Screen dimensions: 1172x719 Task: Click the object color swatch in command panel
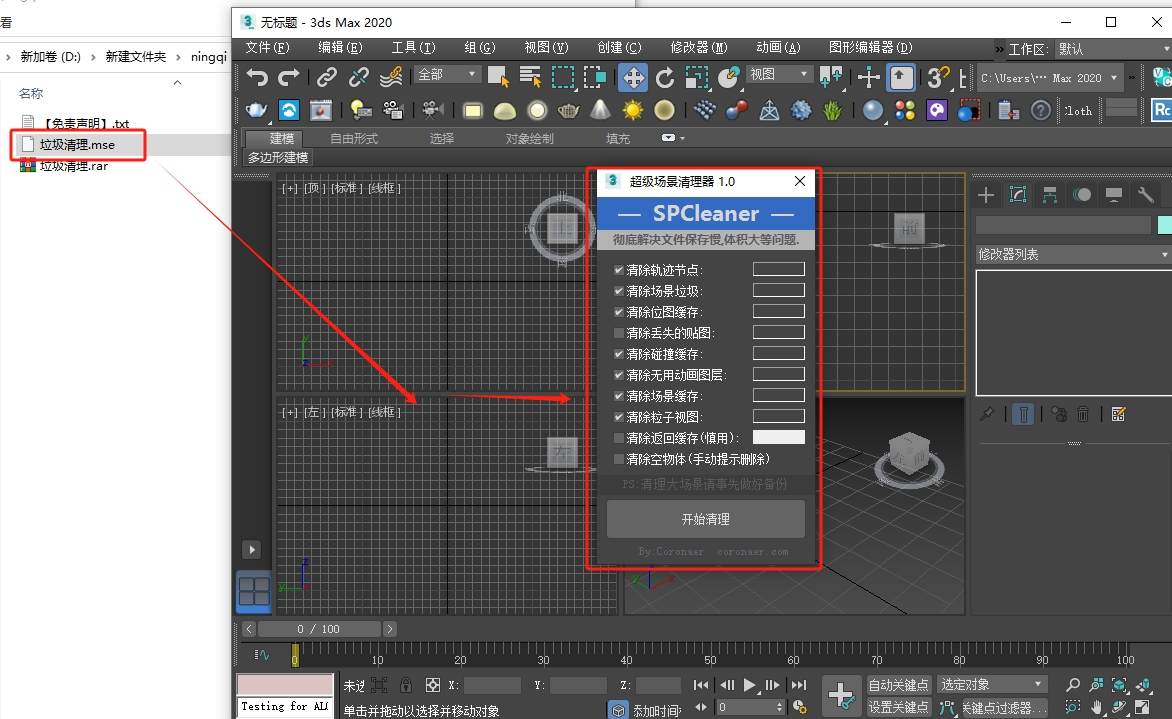coord(1165,225)
